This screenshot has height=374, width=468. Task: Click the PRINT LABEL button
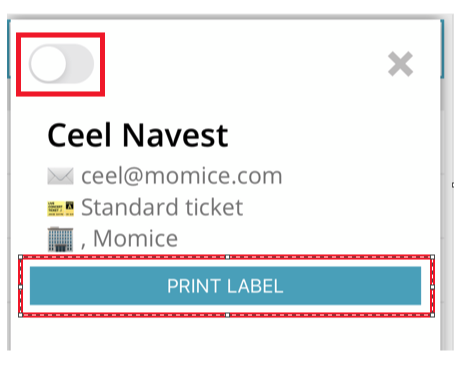(x=225, y=286)
